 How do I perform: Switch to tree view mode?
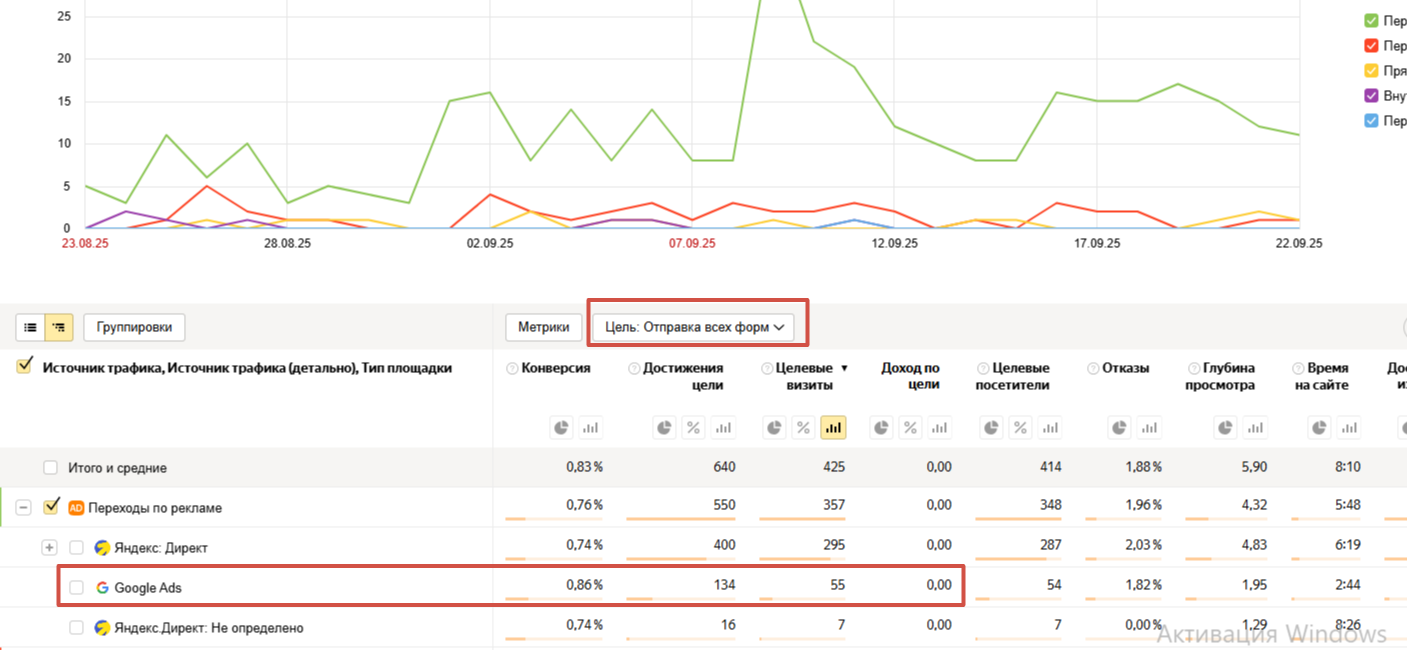[x=59, y=327]
